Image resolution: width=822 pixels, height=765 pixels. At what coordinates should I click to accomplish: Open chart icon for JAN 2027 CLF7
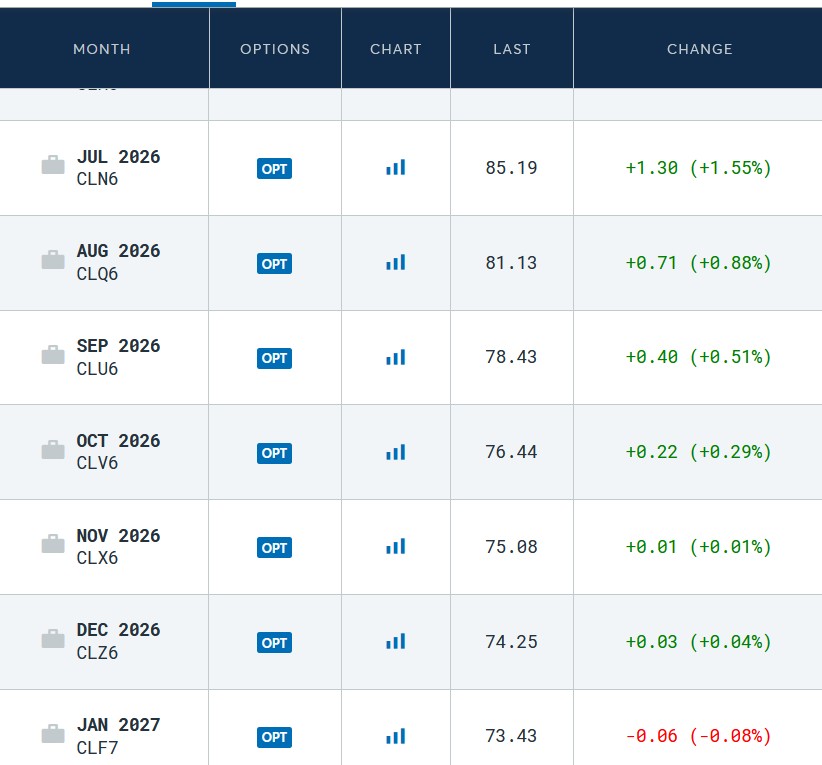[x=396, y=736]
